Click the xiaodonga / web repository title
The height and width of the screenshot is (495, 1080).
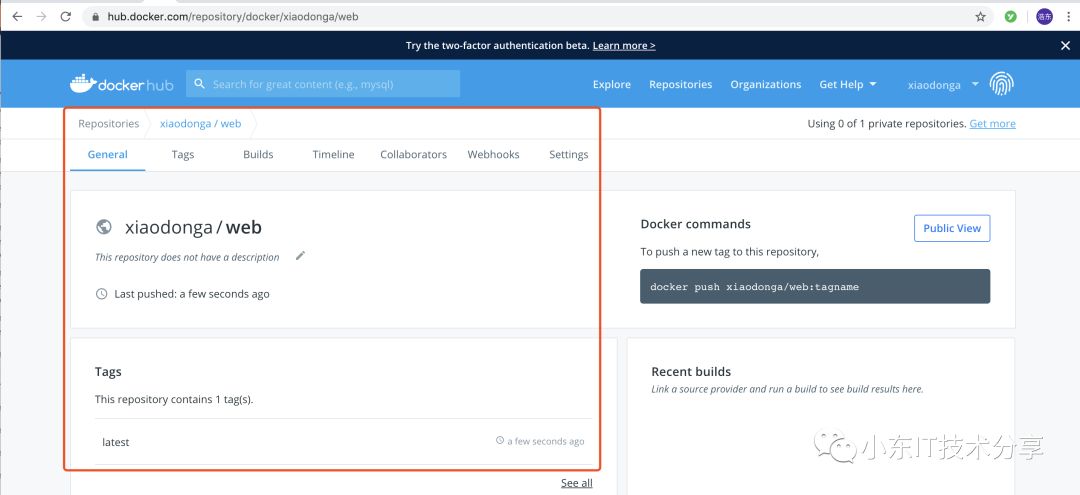coord(193,227)
